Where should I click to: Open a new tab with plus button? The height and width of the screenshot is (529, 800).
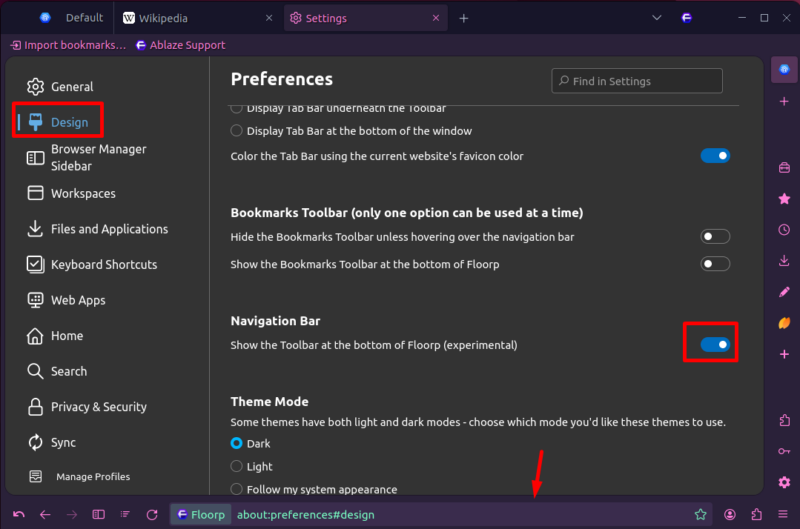[x=463, y=18]
